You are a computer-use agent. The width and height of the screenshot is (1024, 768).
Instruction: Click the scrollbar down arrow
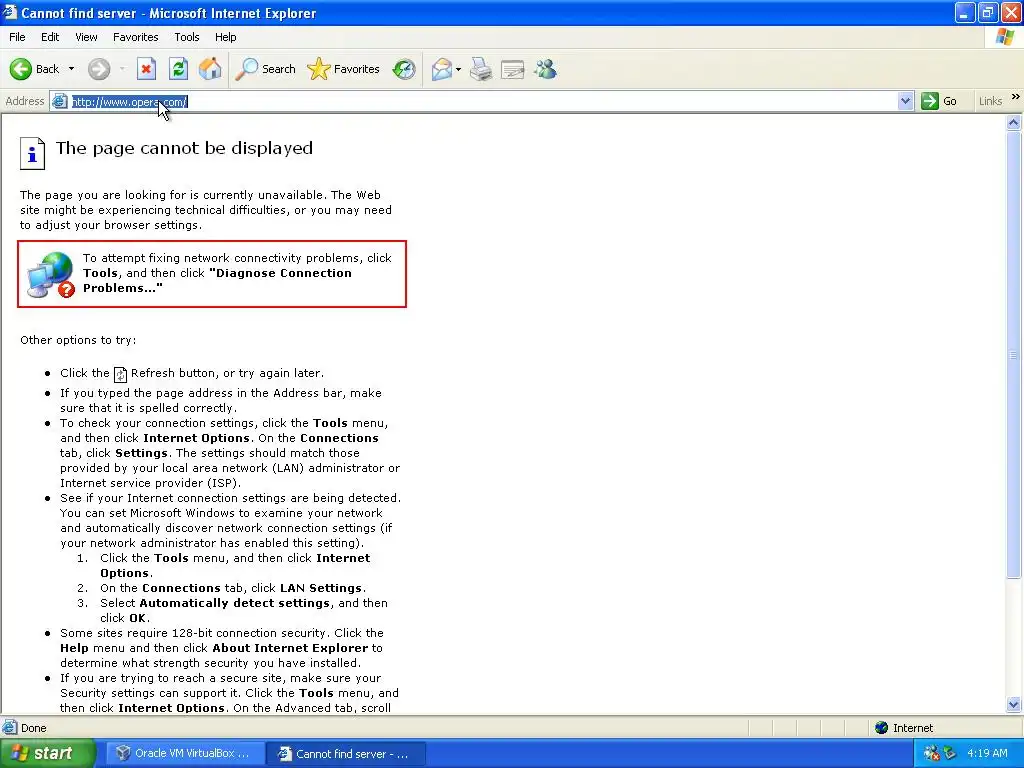(1014, 704)
